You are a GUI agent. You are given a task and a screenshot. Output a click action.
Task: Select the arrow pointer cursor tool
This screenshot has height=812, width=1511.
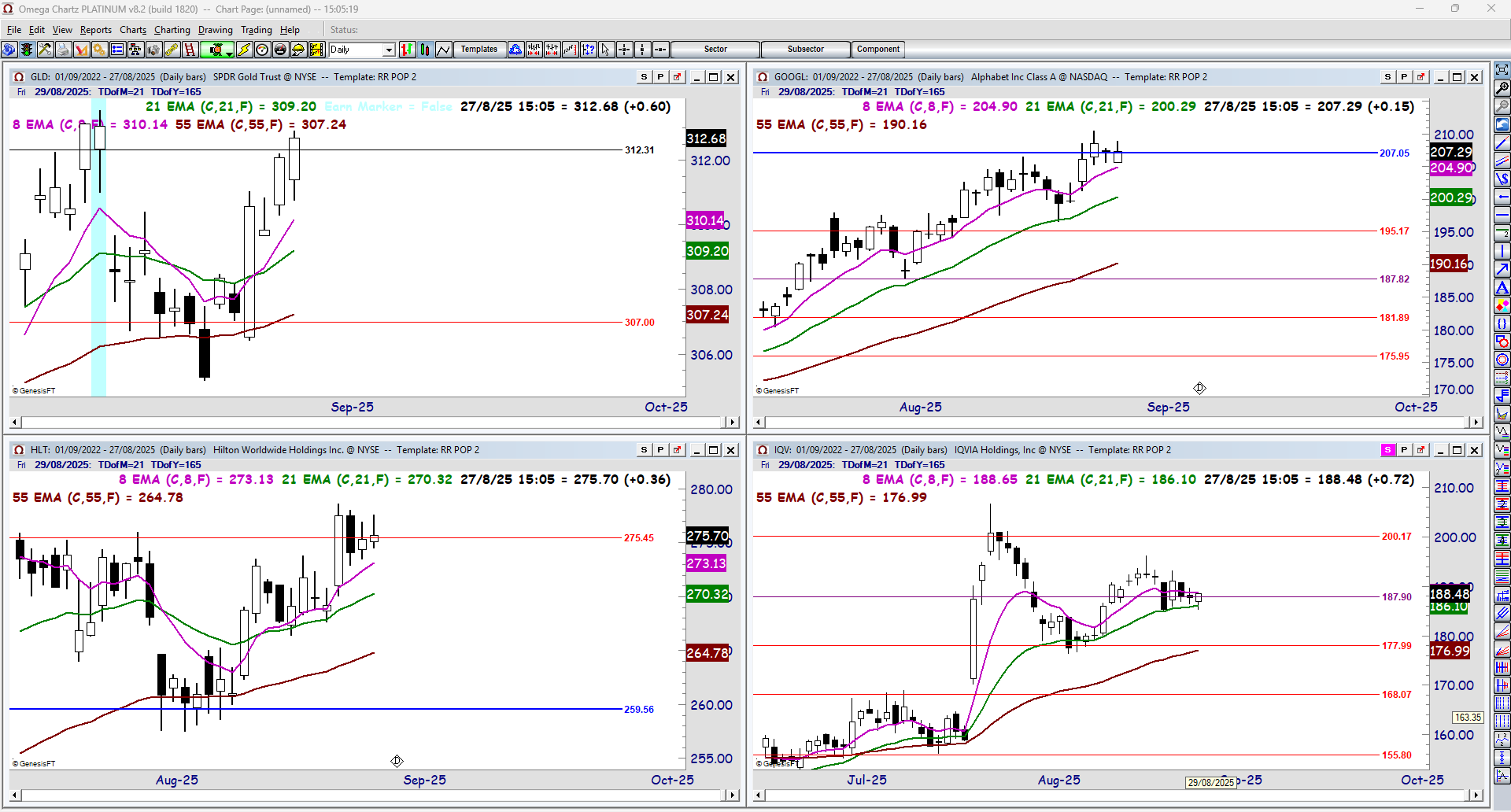pyautogui.click(x=605, y=50)
